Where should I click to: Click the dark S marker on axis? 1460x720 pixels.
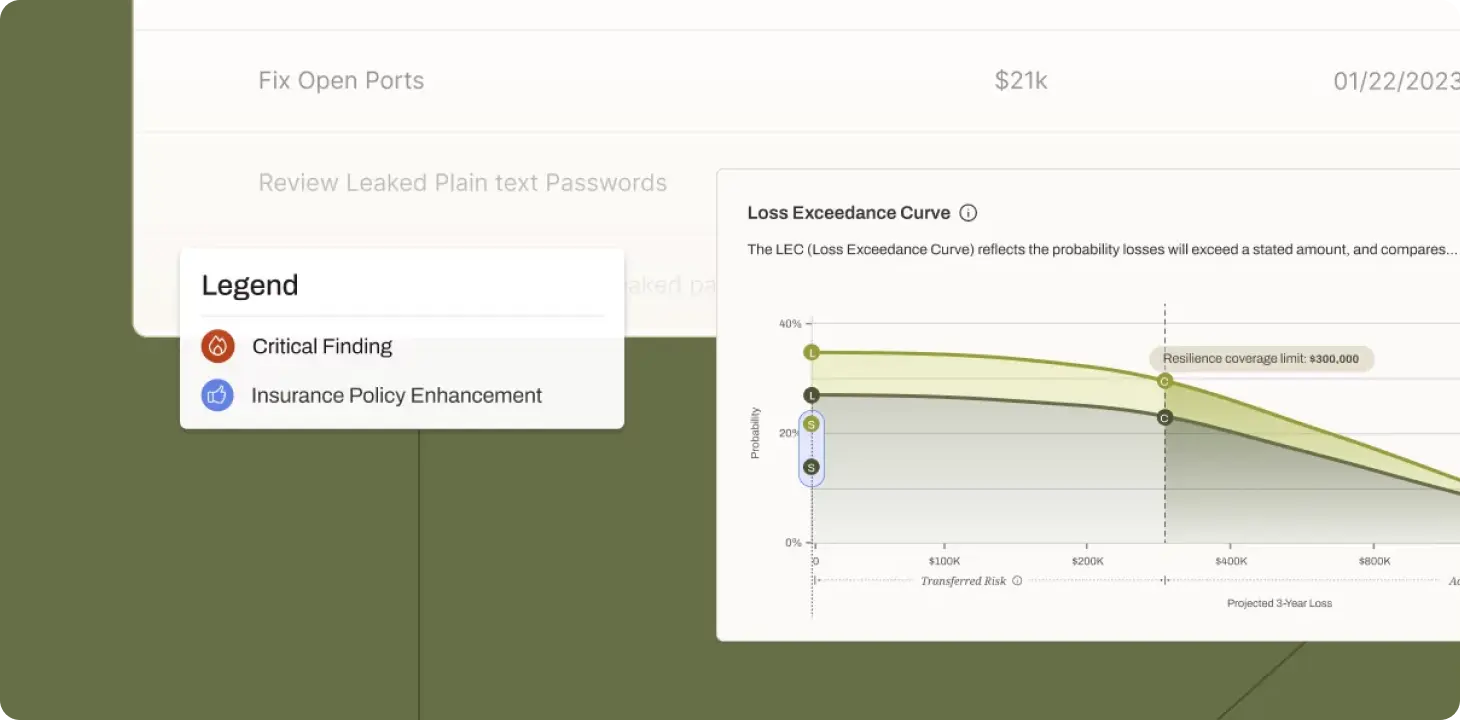click(811, 467)
